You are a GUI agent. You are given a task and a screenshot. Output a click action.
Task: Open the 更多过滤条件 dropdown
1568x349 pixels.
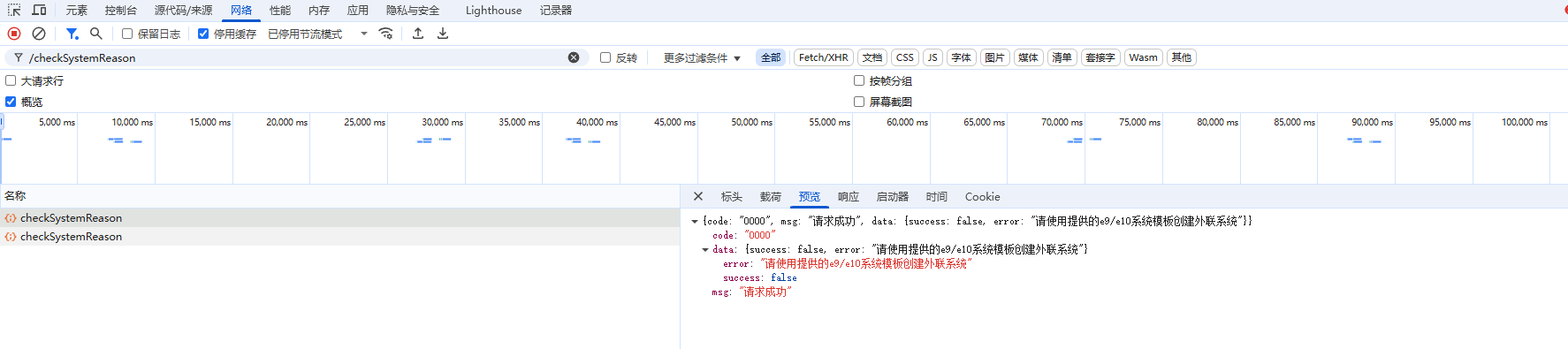point(702,57)
